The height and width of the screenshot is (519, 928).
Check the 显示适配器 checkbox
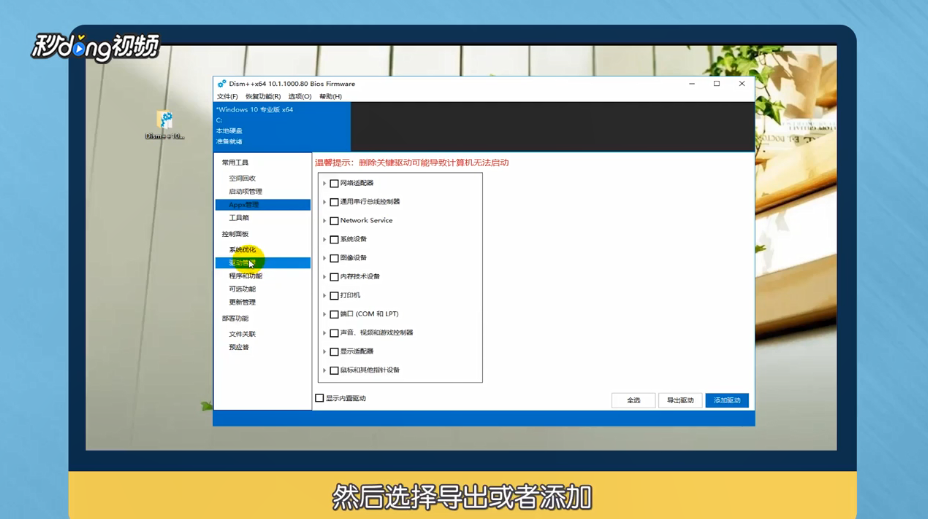pos(334,352)
